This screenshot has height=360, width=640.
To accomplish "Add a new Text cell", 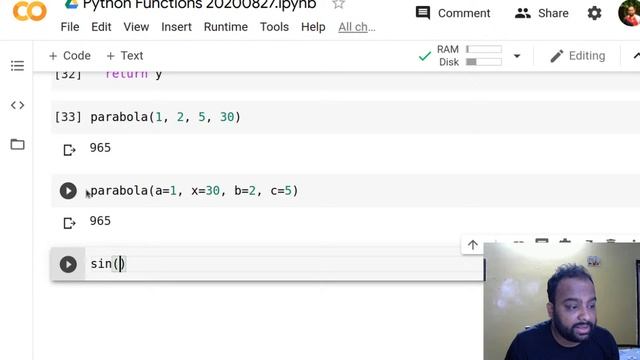I will coord(124,56).
